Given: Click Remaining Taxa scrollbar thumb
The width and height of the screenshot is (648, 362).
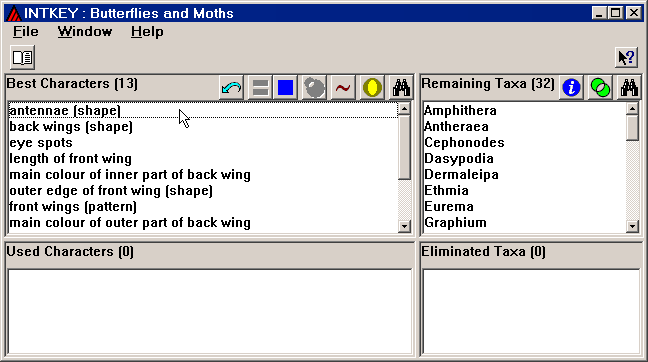Looking at the screenshot, I should pos(632,129).
